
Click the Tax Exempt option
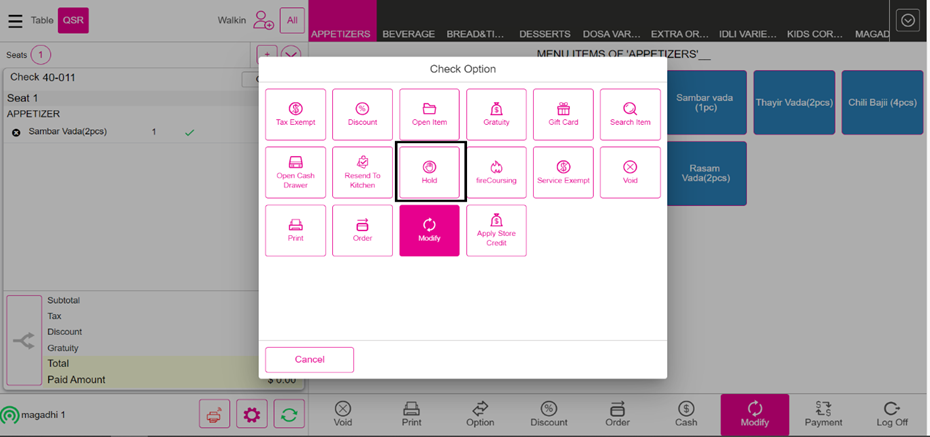coord(295,115)
